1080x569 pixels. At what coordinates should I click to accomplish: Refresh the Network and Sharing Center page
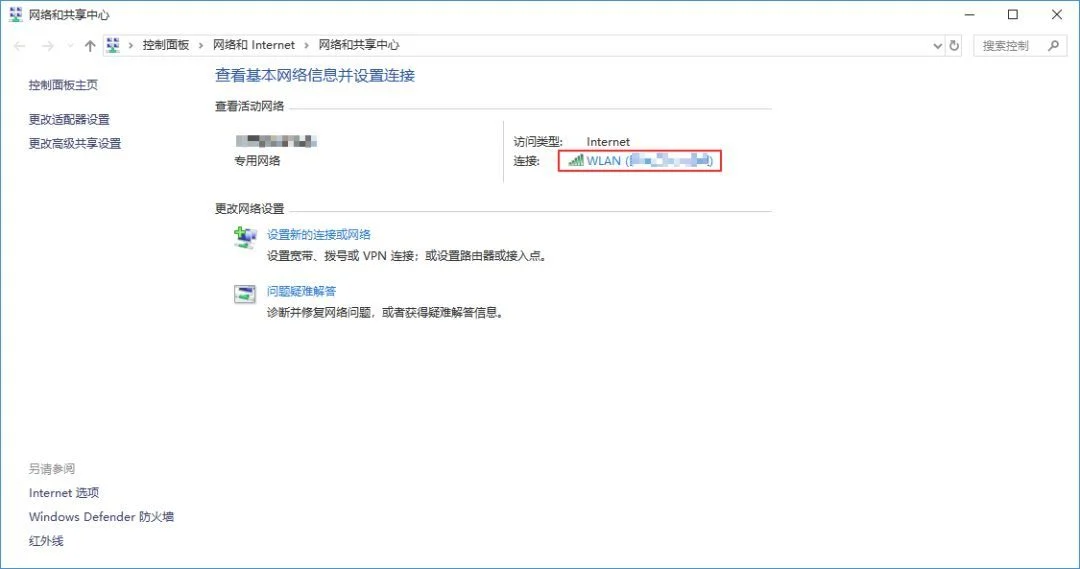click(x=954, y=46)
